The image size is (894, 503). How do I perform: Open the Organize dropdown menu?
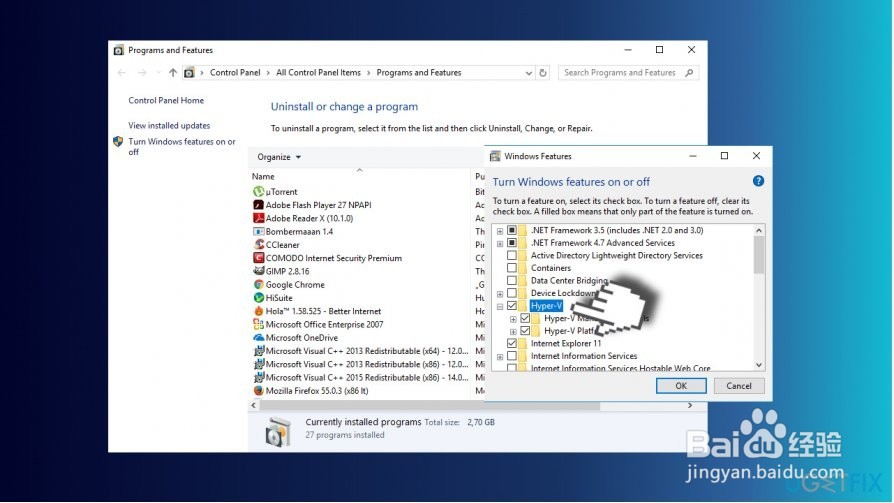coord(279,157)
